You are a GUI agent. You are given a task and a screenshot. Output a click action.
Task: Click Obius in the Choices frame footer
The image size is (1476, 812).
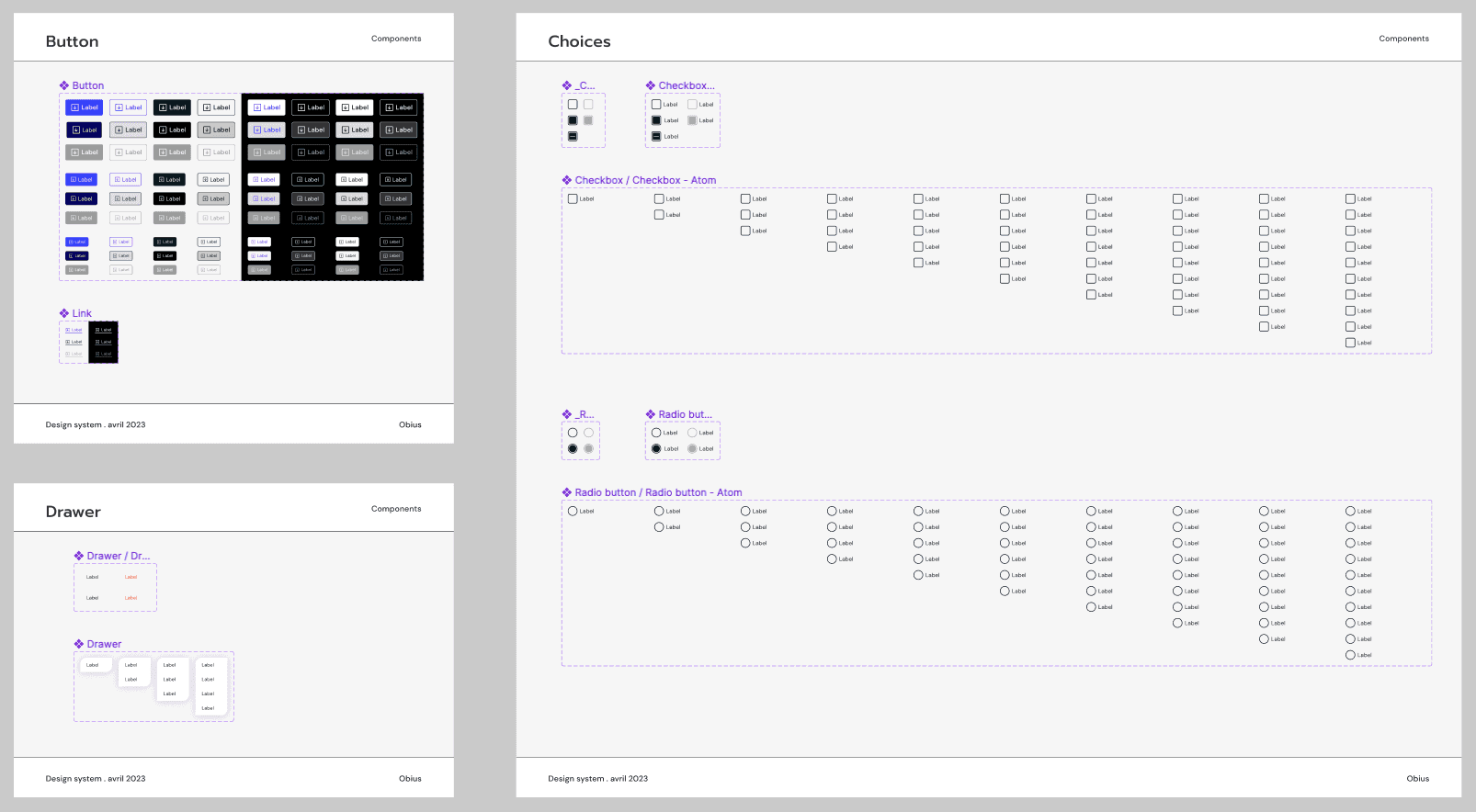coord(1417,778)
